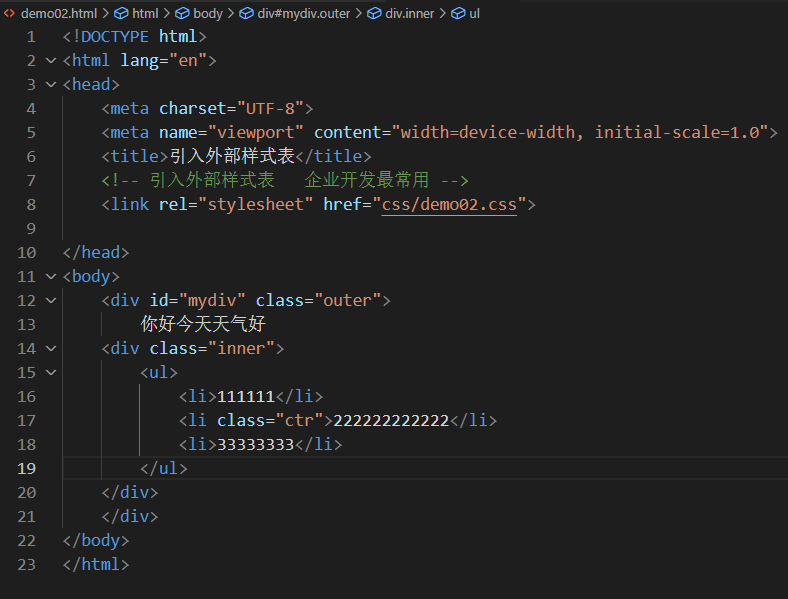Click the "outer" class value
788x599 pixels.
[x=348, y=301]
